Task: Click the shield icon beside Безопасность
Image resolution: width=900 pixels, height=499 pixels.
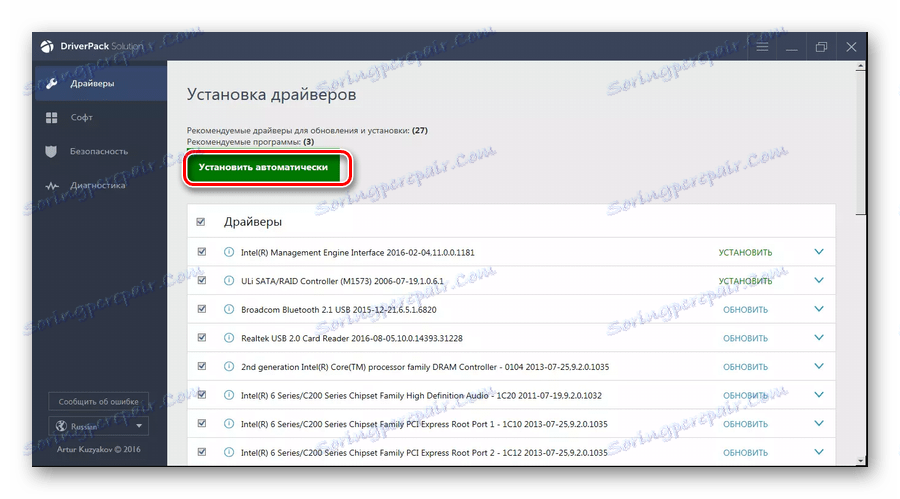Action: 51,152
